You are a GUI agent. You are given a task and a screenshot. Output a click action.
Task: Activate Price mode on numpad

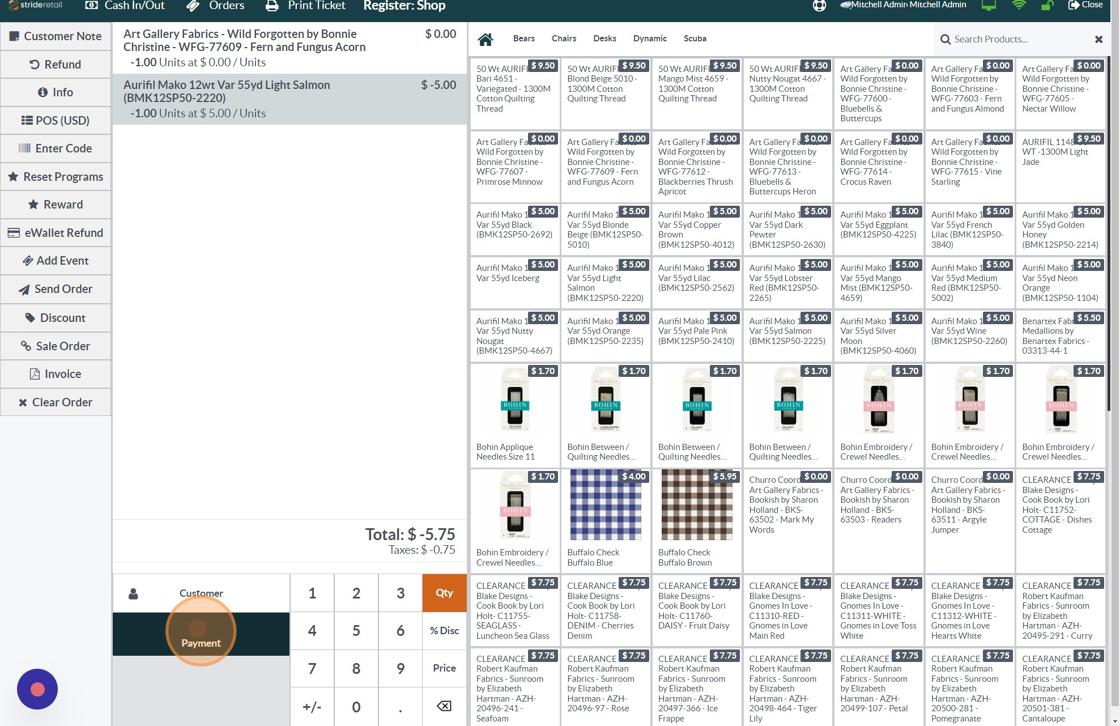(x=444, y=668)
